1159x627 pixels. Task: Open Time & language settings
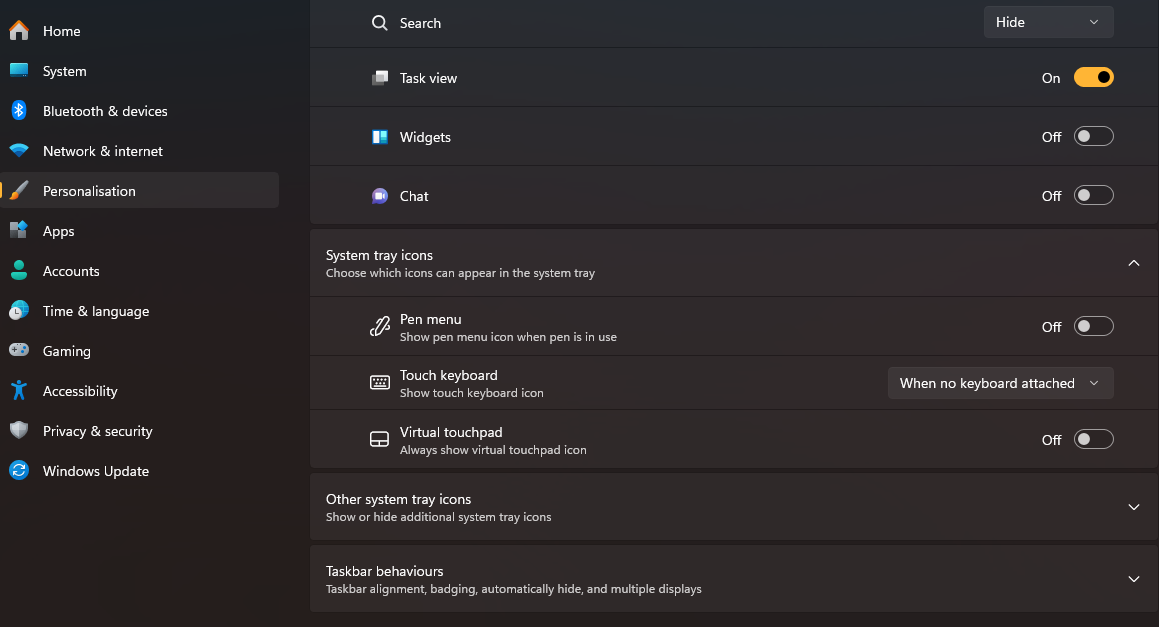[140, 311]
